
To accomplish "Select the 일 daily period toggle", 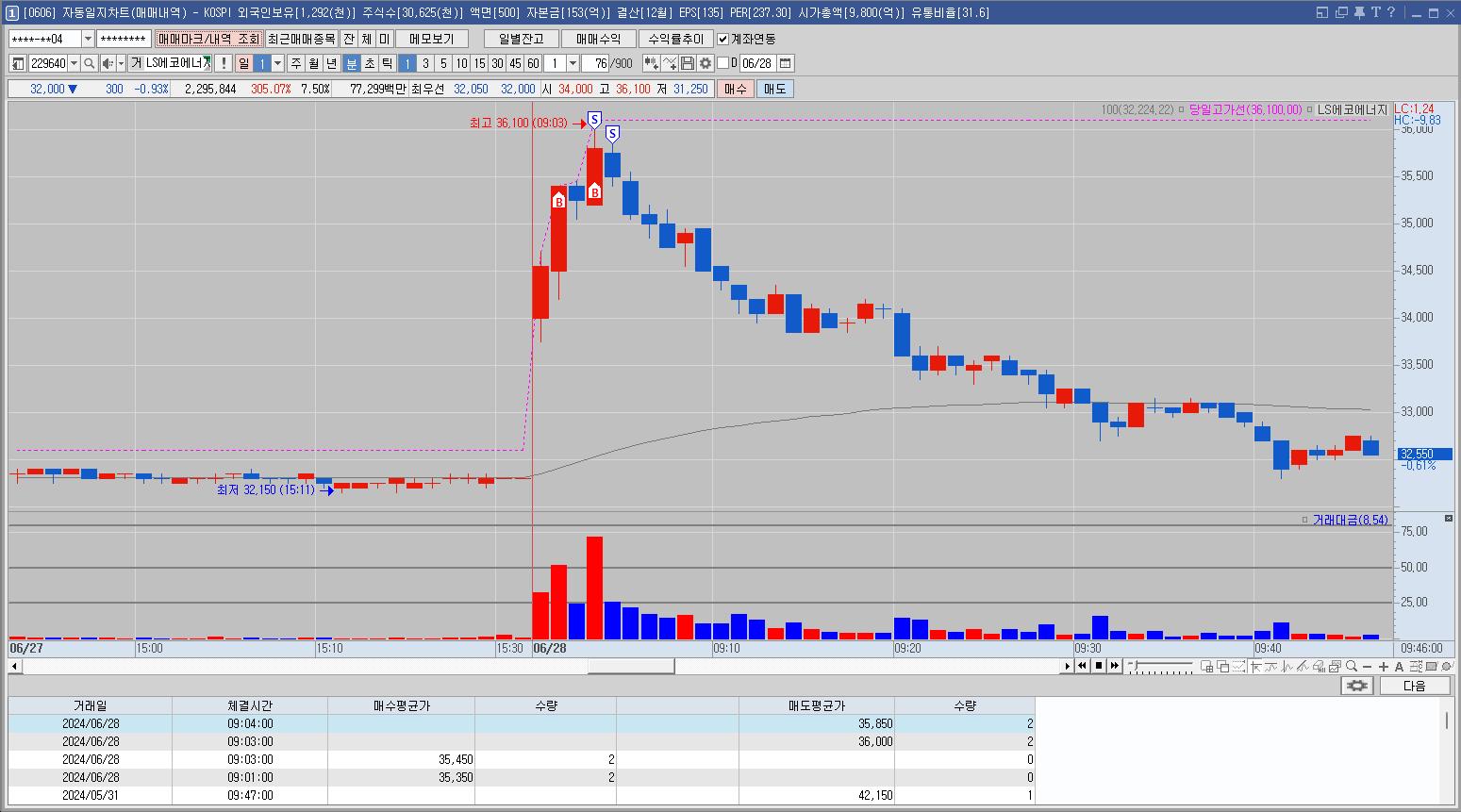I will (244, 63).
